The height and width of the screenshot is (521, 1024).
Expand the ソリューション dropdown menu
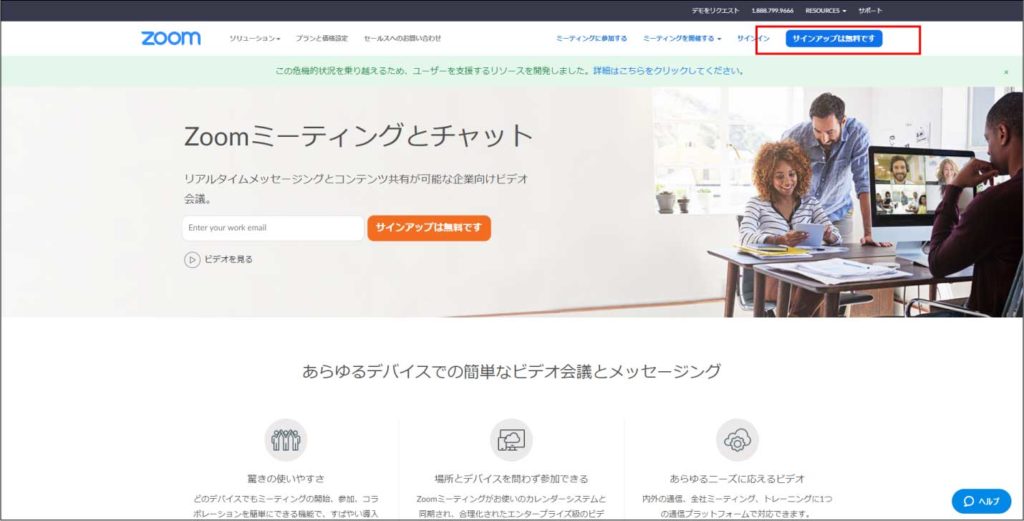point(254,39)
